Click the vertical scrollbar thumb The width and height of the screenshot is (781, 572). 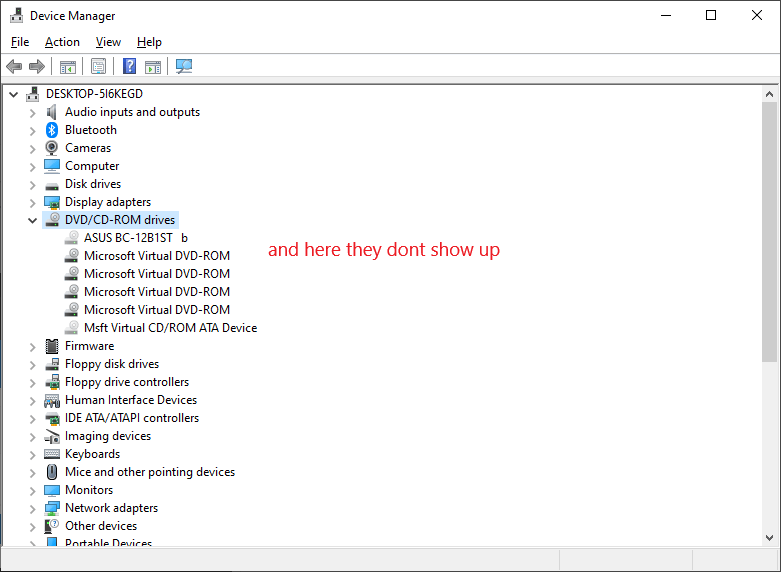769,232
